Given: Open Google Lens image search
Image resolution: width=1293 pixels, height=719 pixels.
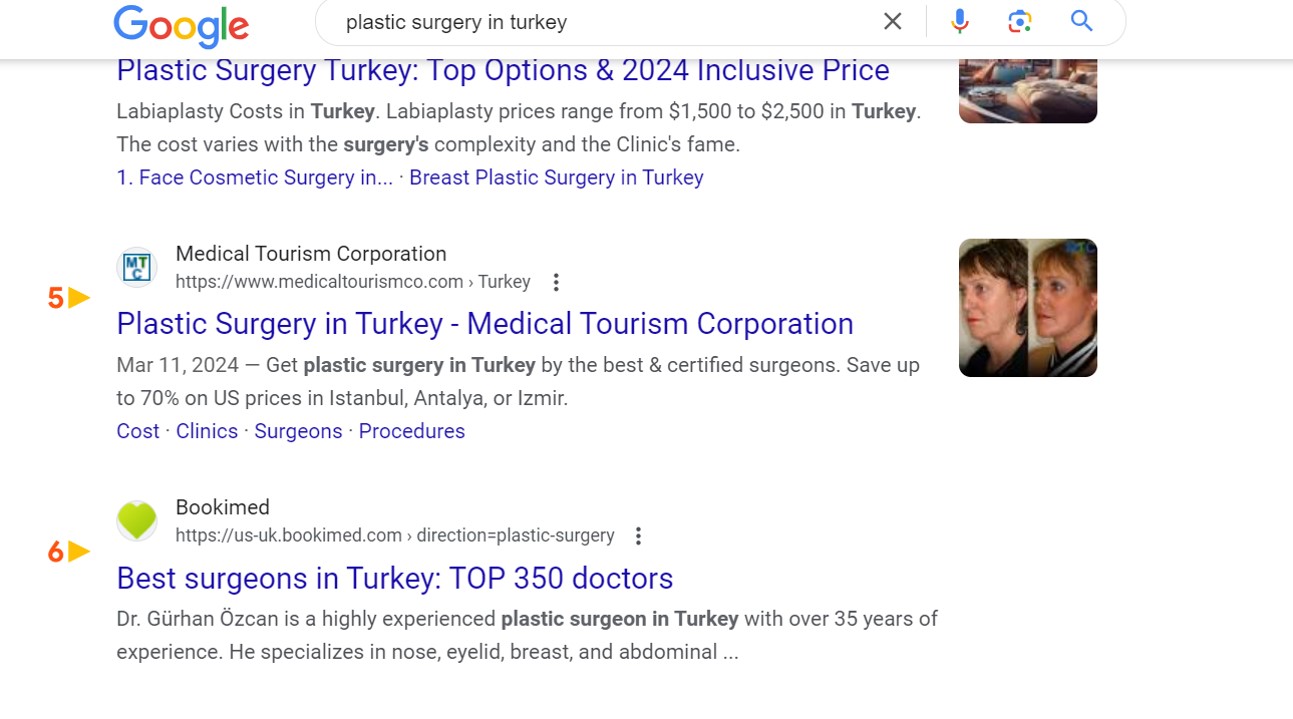Looking at the screenshot, I should (1020, 20).
